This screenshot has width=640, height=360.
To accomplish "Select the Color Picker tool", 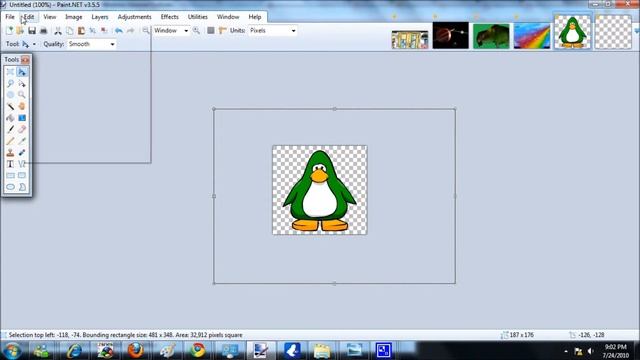I will (x=22, y=141).
